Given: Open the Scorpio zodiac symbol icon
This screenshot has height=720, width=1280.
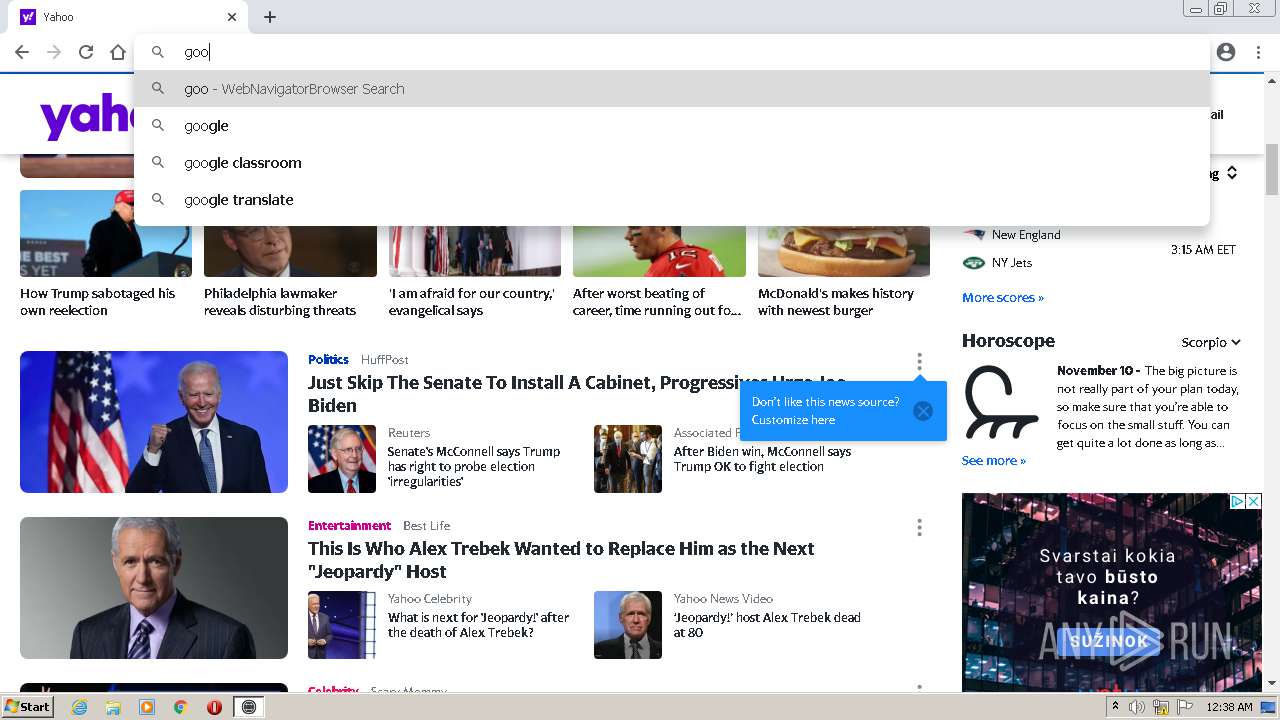Looking at the screenshot, I should 1001,403.
